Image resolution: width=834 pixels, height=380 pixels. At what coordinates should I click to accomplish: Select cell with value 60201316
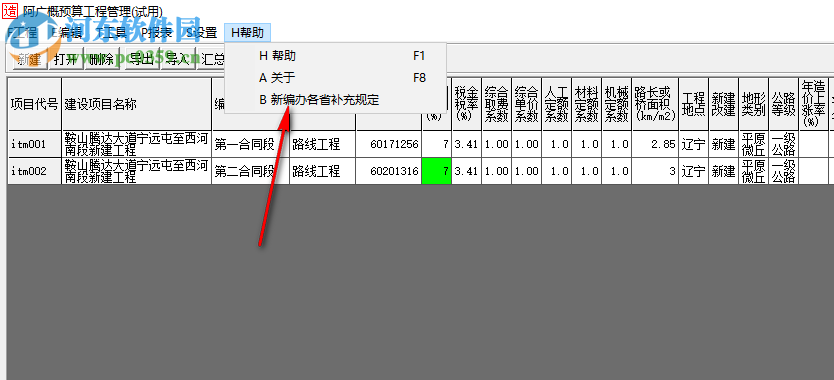click(389, 171)
